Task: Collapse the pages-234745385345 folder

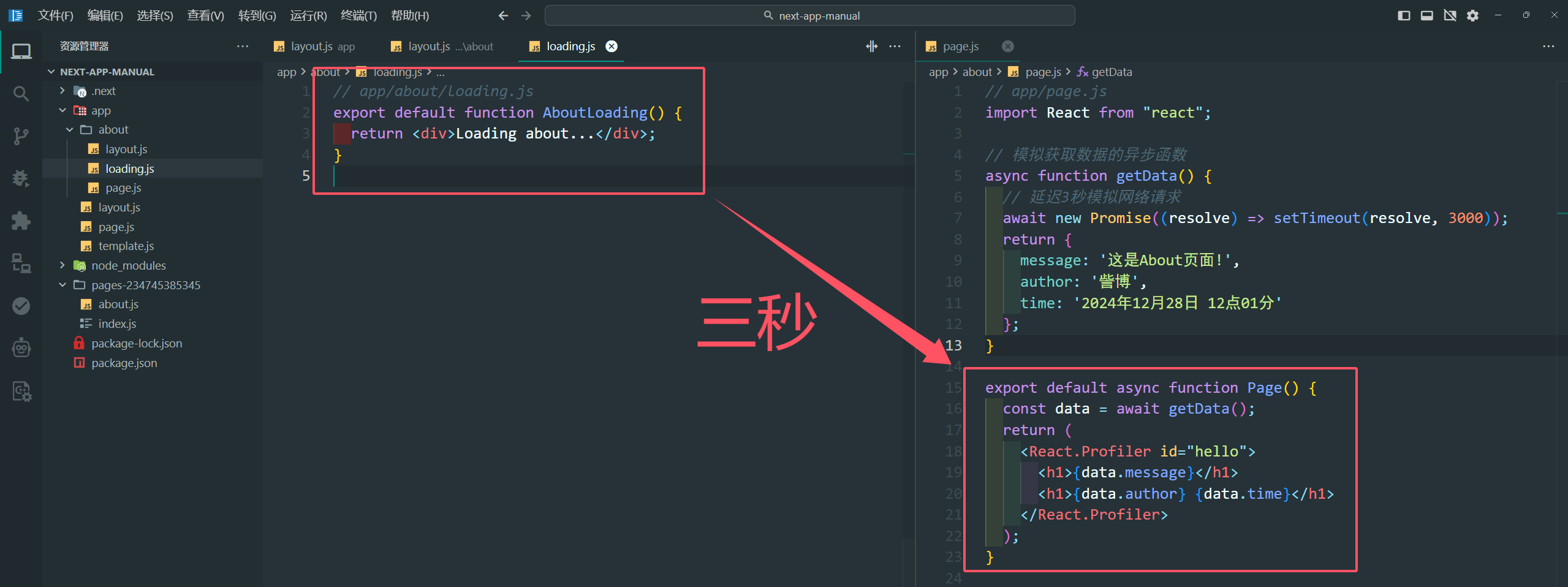Action: [62, 285]
